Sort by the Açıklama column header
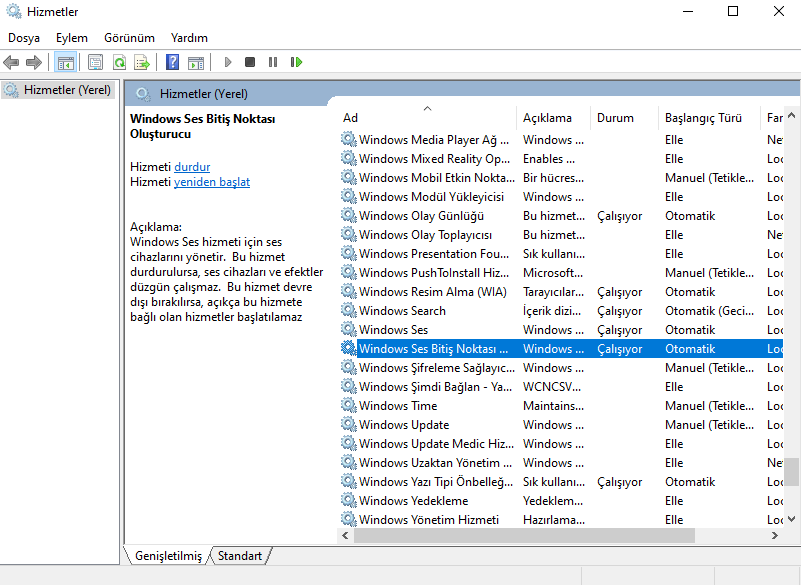The height and width of the screenshot is (585, 801). (553, 118)
